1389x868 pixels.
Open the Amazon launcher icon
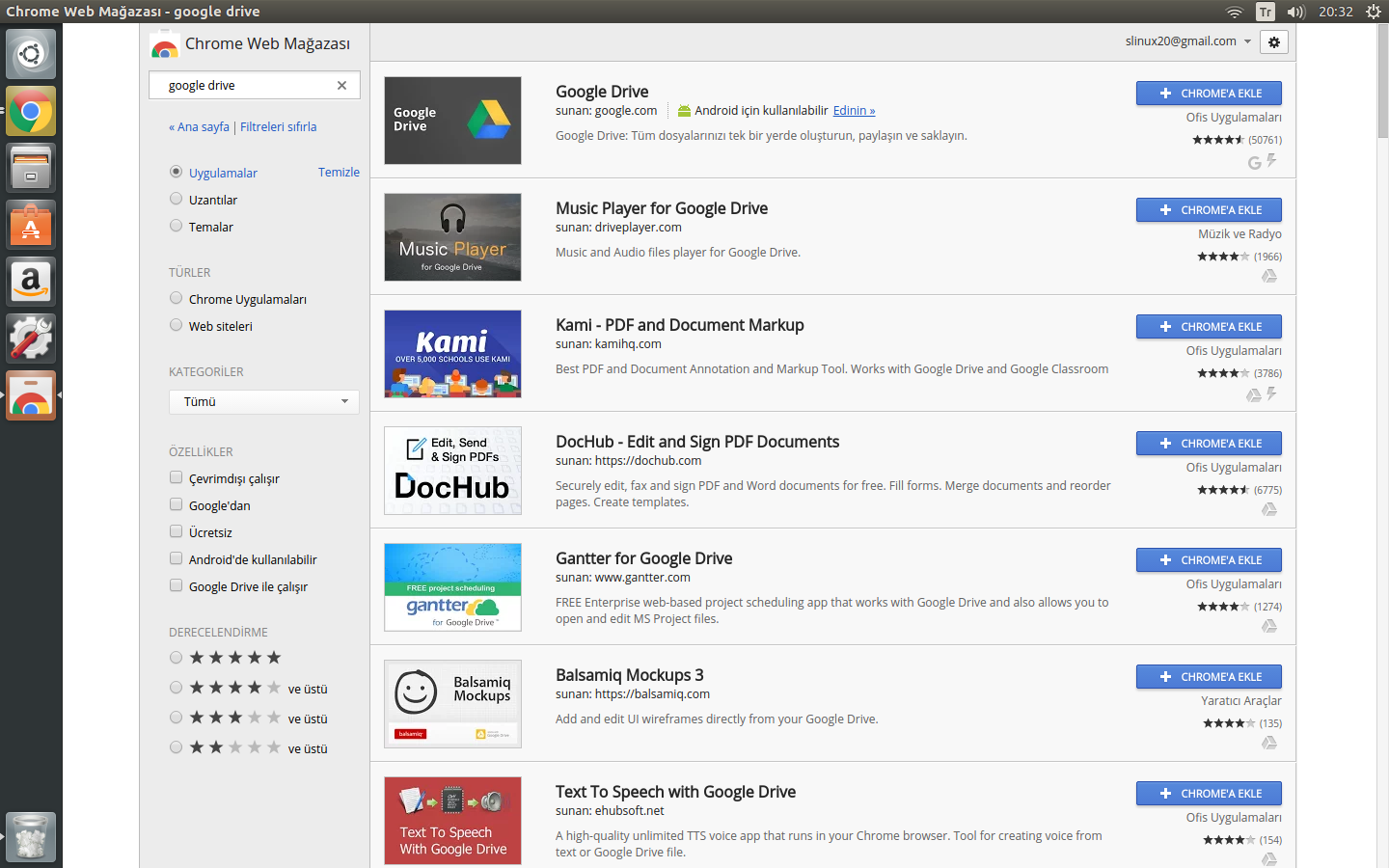pos(31,282)
